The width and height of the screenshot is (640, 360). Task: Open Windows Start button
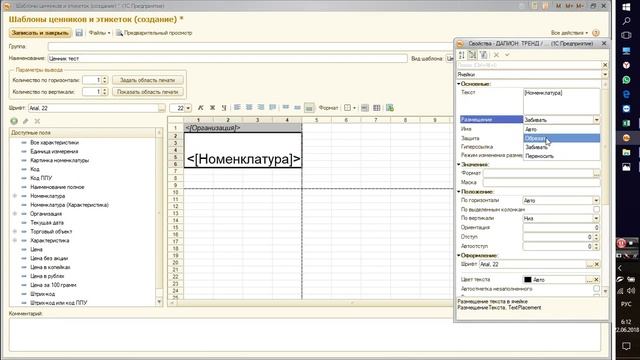626,7
